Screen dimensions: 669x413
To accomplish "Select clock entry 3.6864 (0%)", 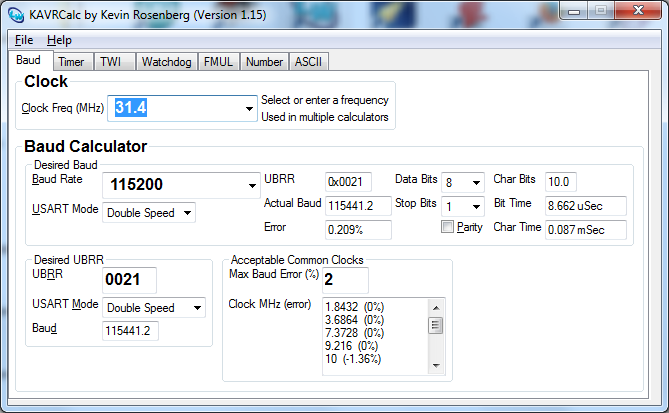I will point(354,320).
